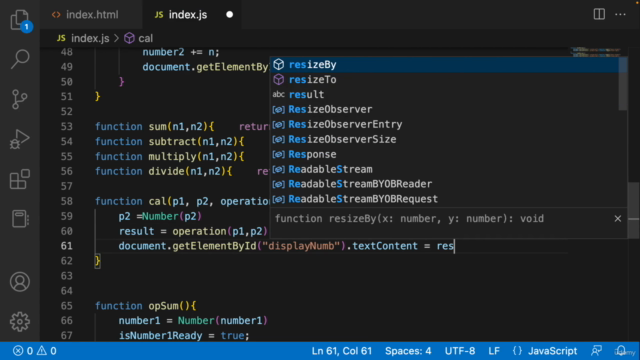Change the UTF-8 encoding setting
Viewport: 640px width, 360px height.
(460, 351)
